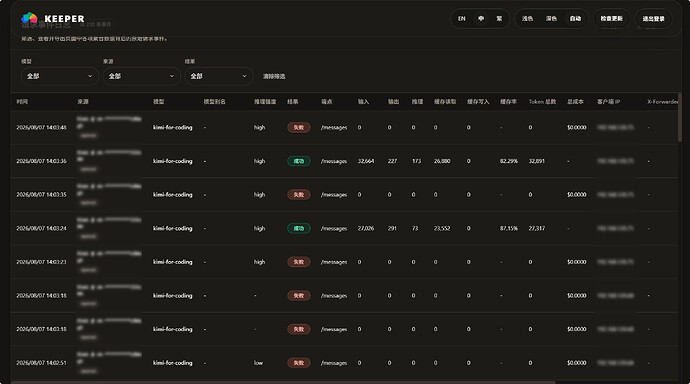The height and width of the screenshot is (384, 690).
Task: Click the horizontal scrollbar below the table
Action: pyautogui.click(x=283, y=382)
